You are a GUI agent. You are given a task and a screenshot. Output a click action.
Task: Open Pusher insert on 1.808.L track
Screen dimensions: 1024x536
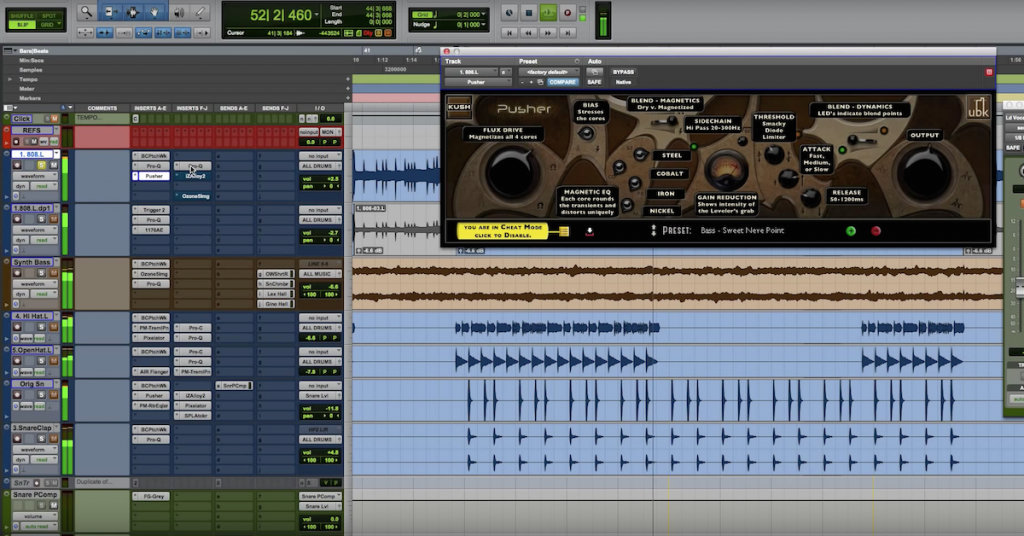point(154,176)
